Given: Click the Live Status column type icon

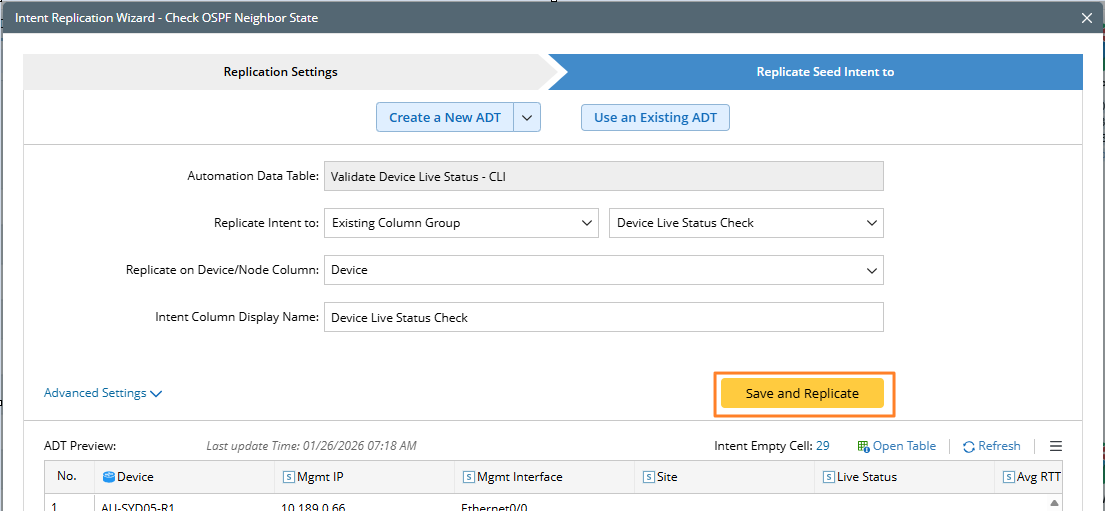Looking at the screenshot, I should pyautogui.click(x=828, y=477).
